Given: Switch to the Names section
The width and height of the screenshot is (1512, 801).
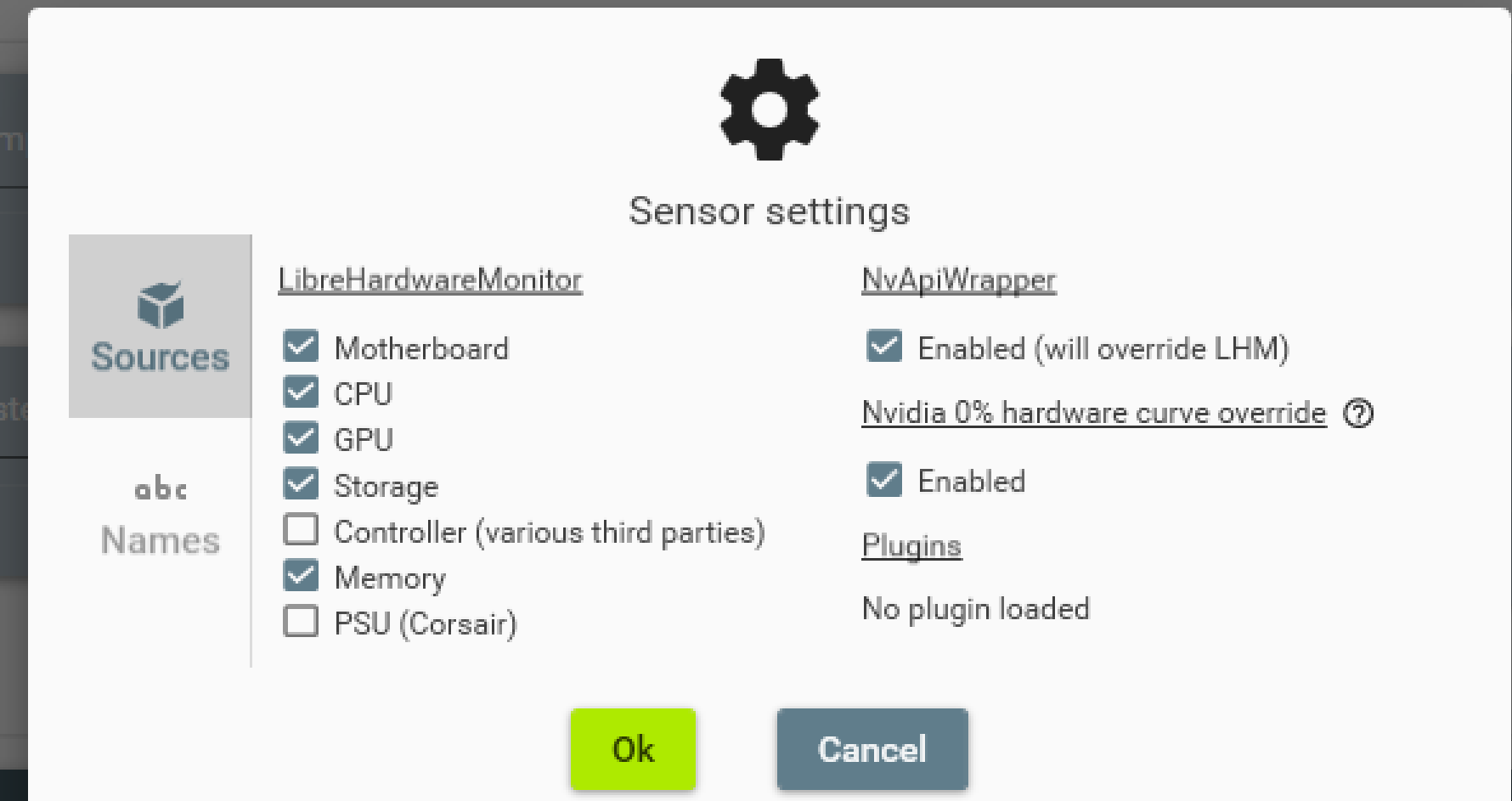Looking at the screenshot, I should (x=160, y=539).
